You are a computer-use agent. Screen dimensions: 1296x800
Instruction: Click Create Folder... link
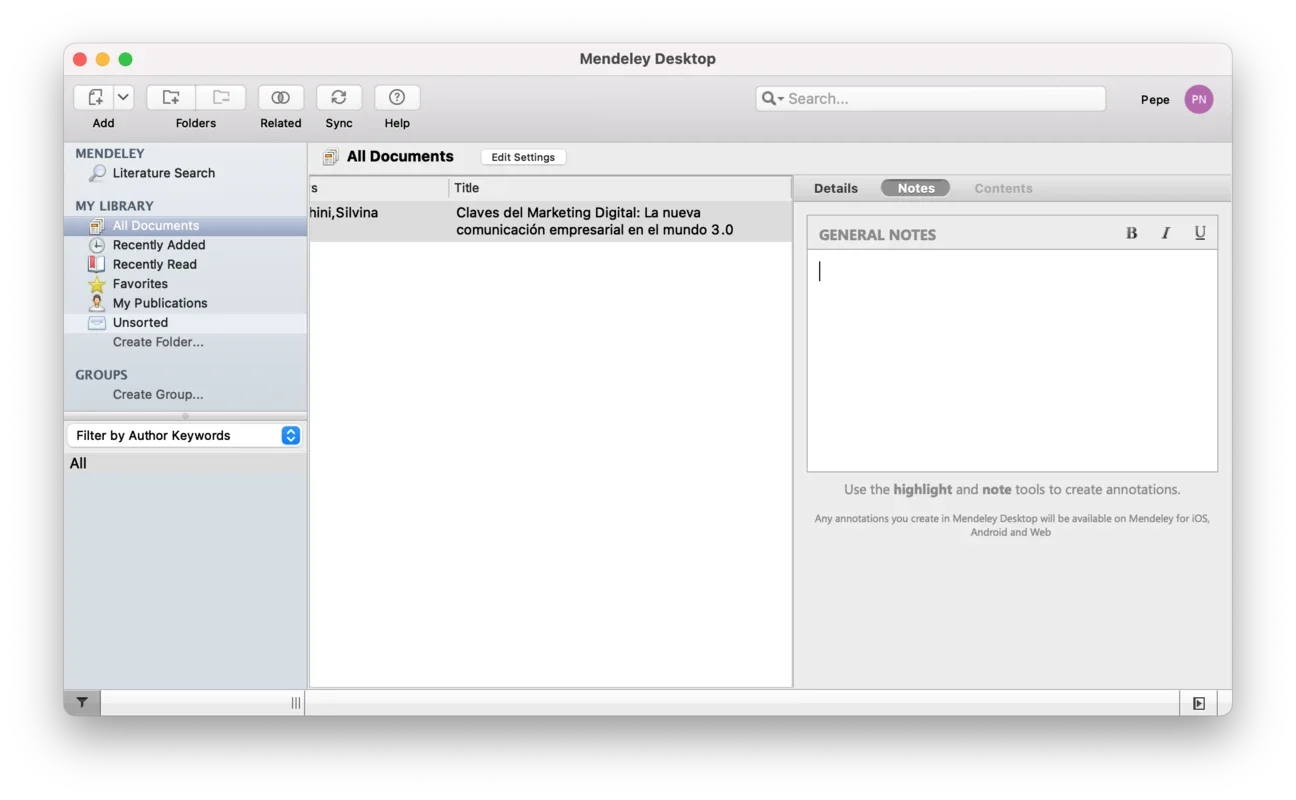coord(158,342)
